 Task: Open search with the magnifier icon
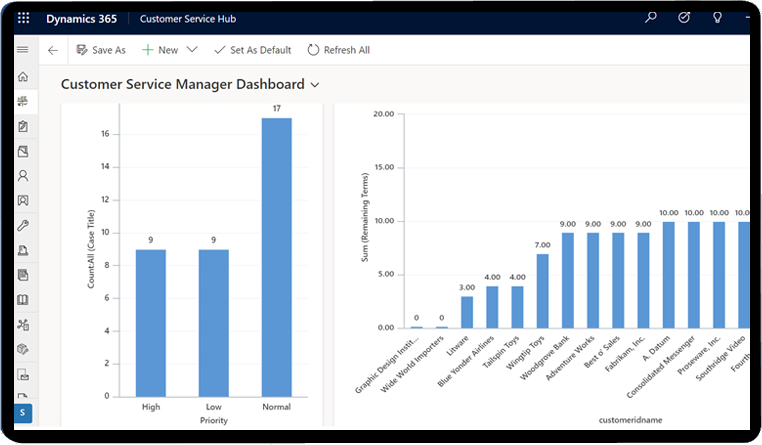point(650,18)
